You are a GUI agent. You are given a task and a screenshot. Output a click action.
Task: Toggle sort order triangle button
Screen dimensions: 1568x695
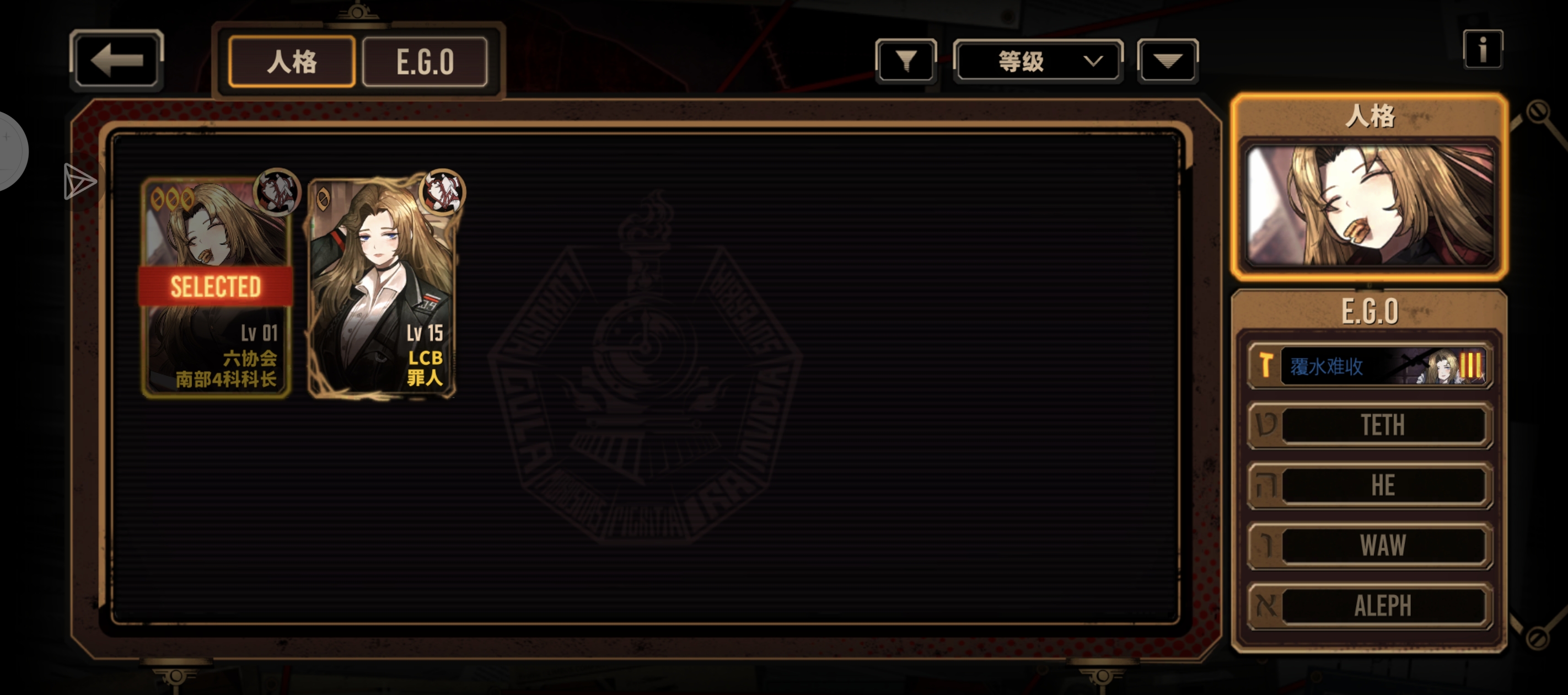pos(1168,60)
